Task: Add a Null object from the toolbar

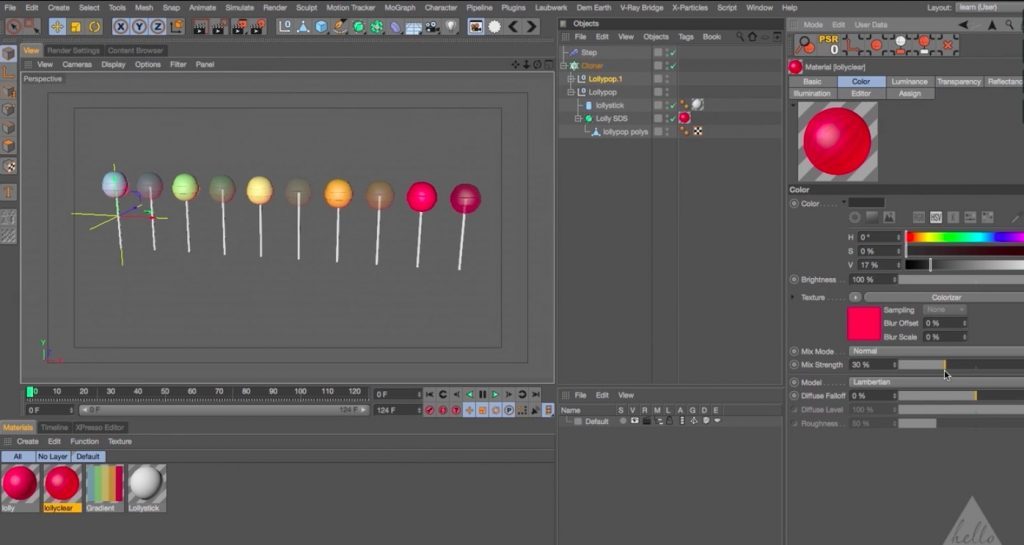Action: click(x=285, y=27)
